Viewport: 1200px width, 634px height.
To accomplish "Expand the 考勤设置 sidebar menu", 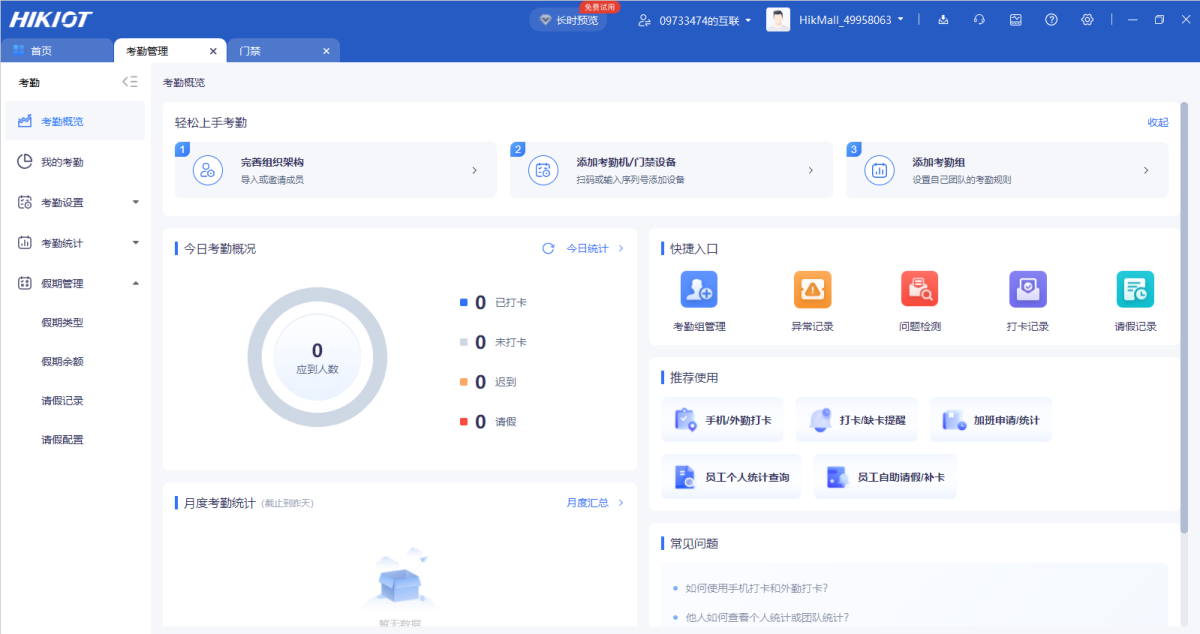I will [136, 202].
